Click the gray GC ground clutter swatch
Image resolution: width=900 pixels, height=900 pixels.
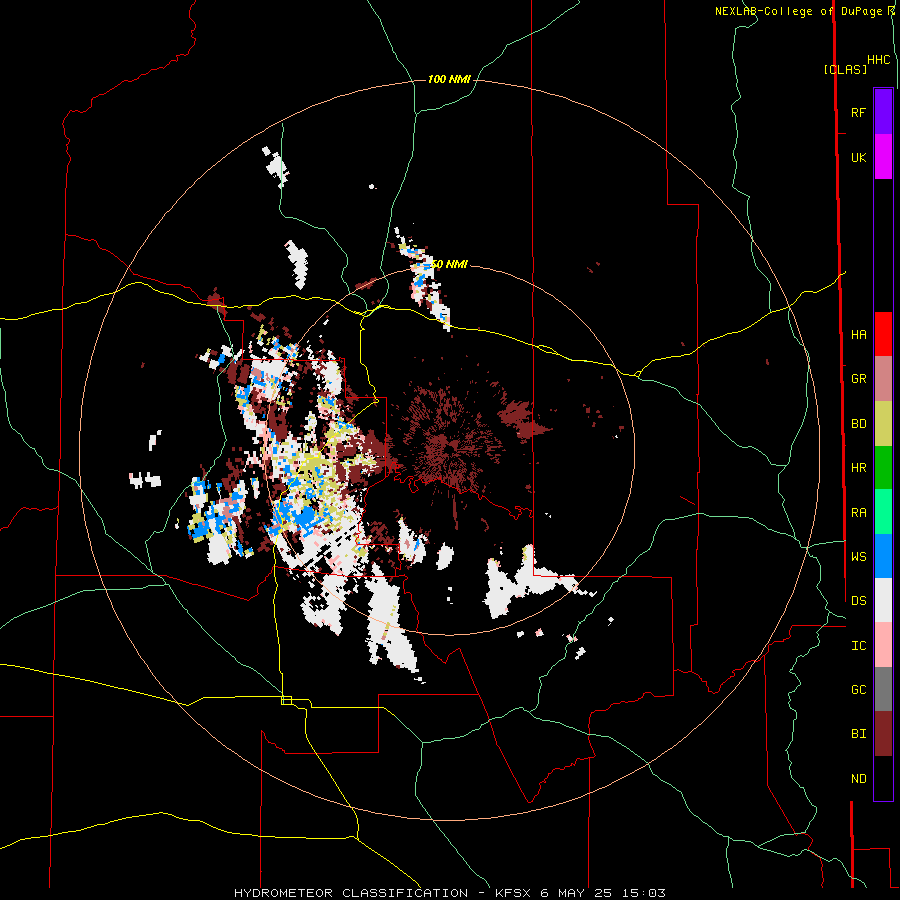coord(883,689)
